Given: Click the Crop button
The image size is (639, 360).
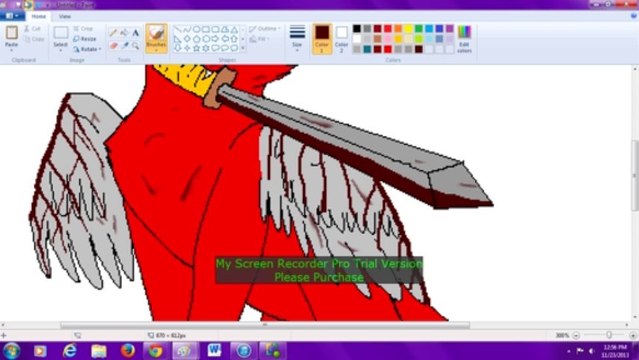Looking at the screenshot, I should point(83,29).
